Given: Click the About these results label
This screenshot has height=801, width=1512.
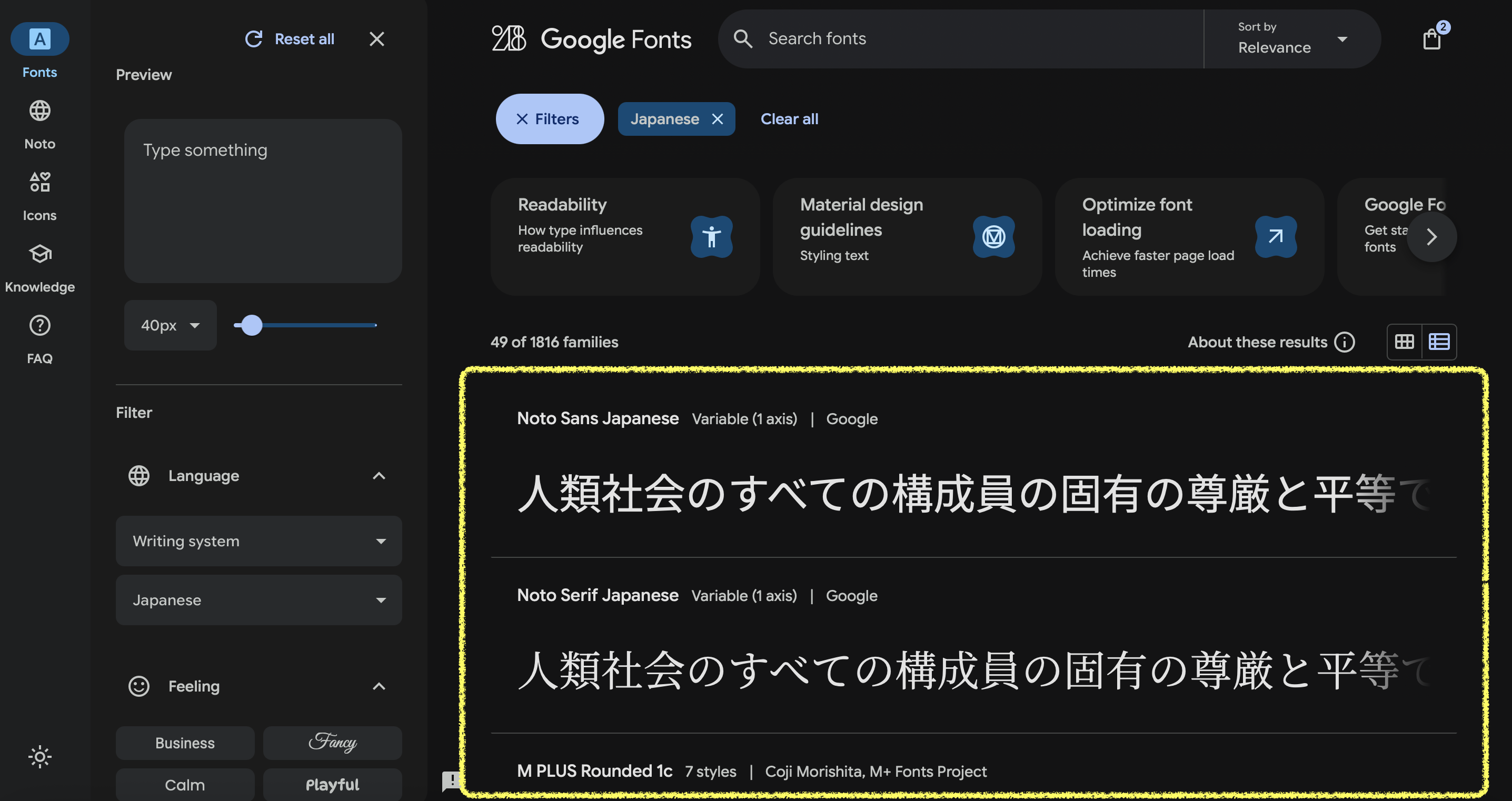Looking at the screenshot, I should pyautogui.click(x=1257, y=342).
